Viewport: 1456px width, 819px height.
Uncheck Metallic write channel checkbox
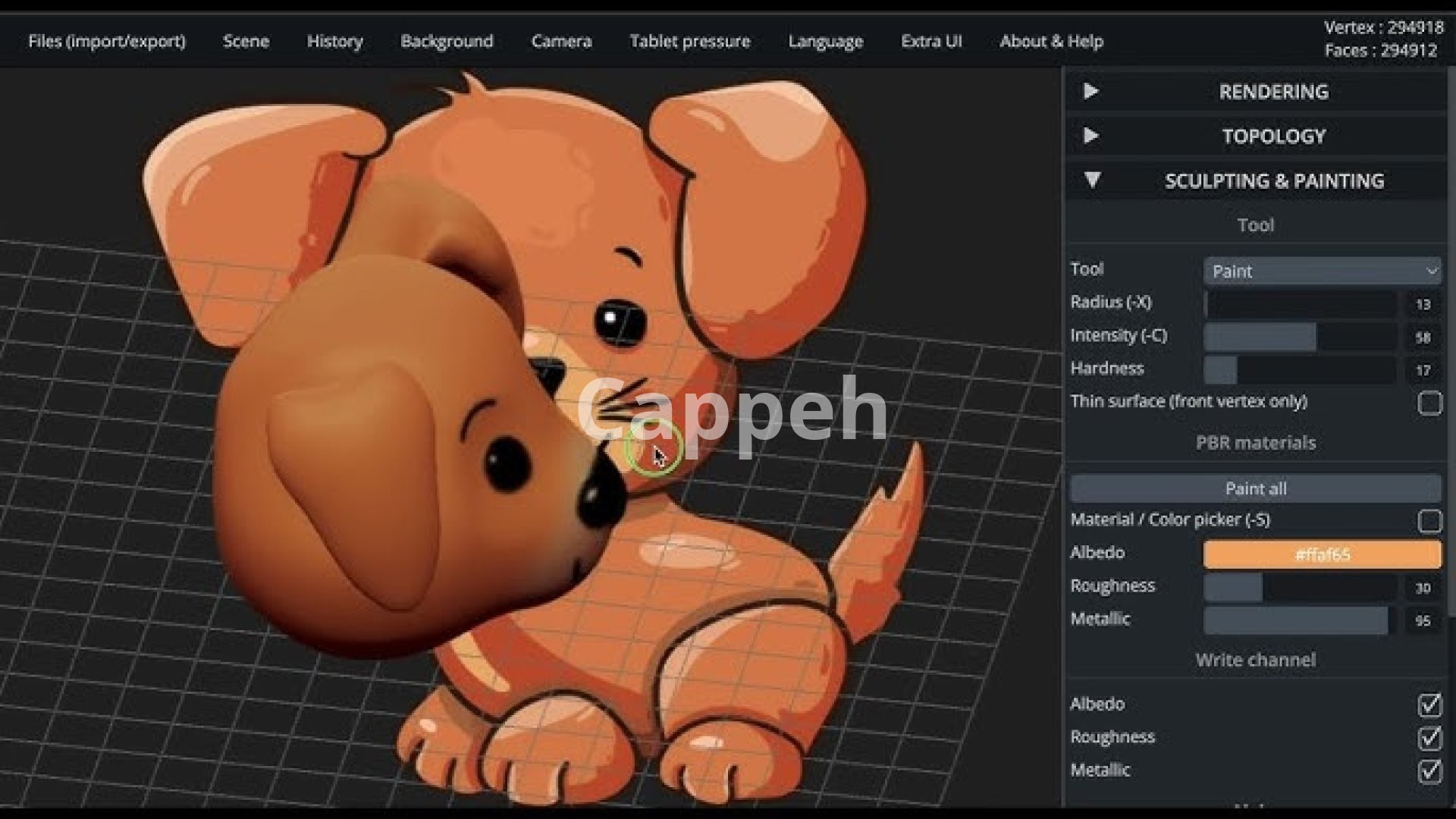[x=1429, y=771]
